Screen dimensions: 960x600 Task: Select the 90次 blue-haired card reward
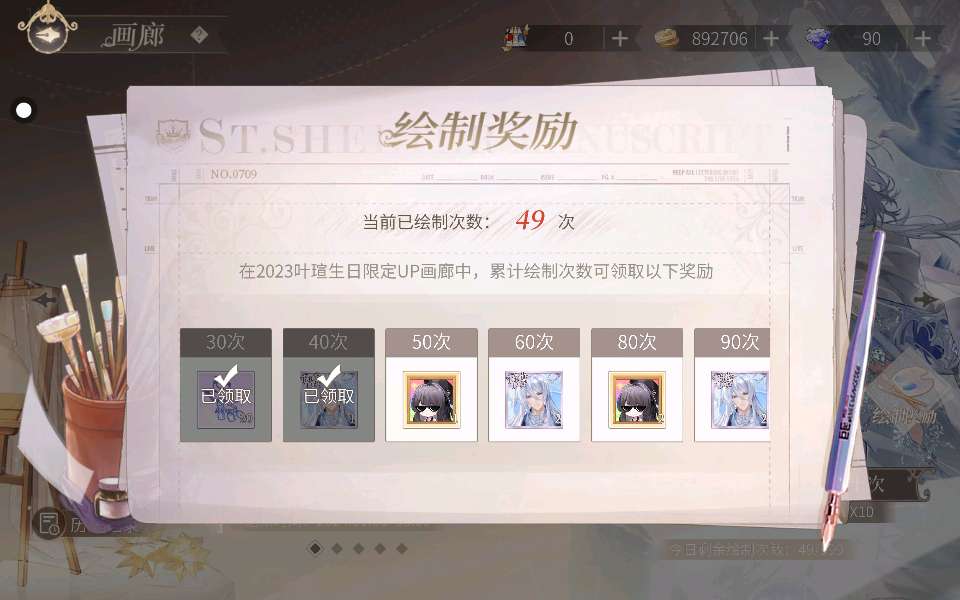(739, 400)
